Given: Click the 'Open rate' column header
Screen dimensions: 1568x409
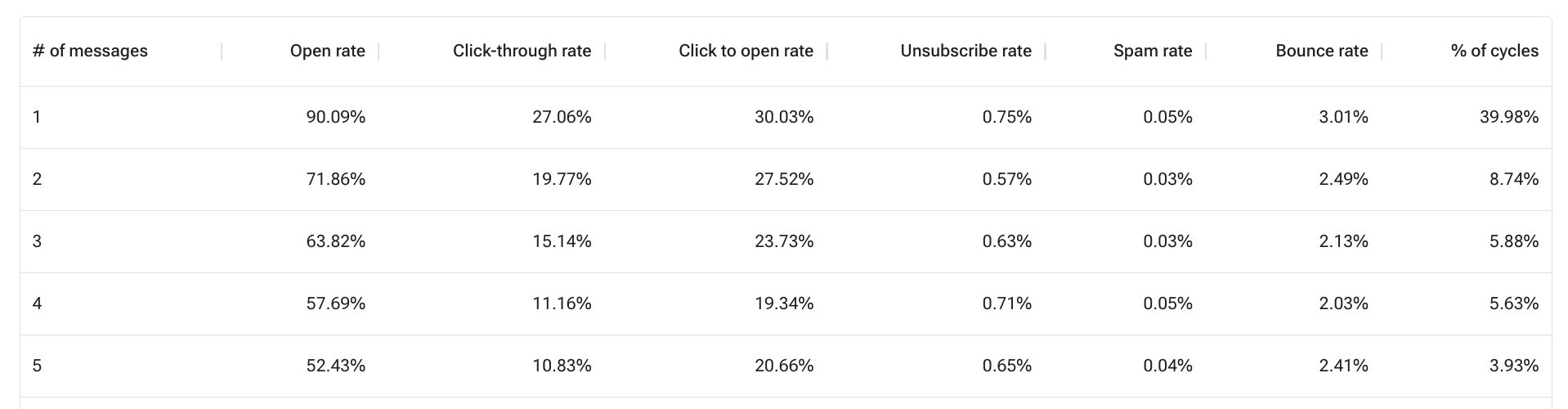Looking at the screenshot, I should [327, 51].
